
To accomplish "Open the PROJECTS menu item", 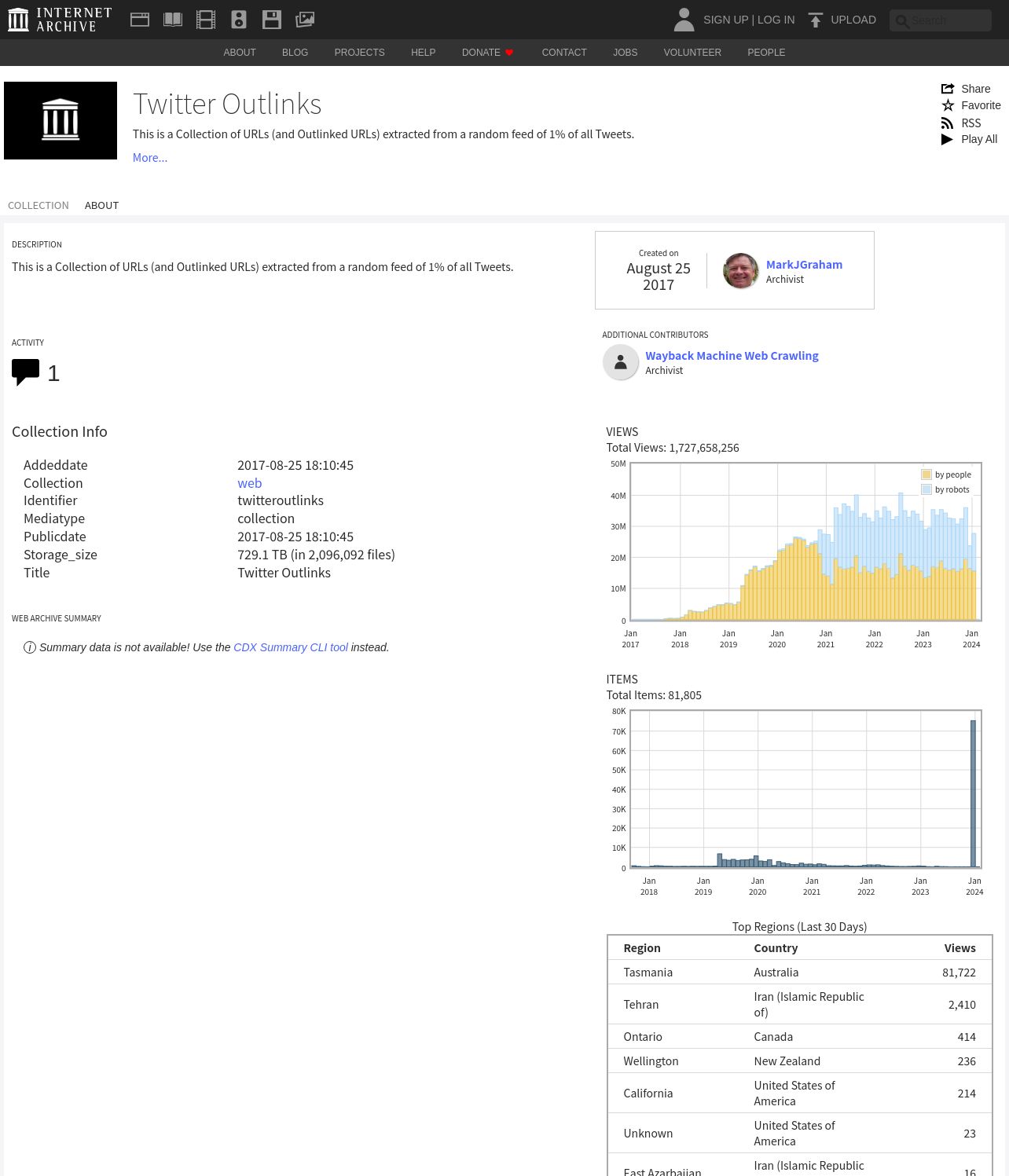I will point(360,53).
